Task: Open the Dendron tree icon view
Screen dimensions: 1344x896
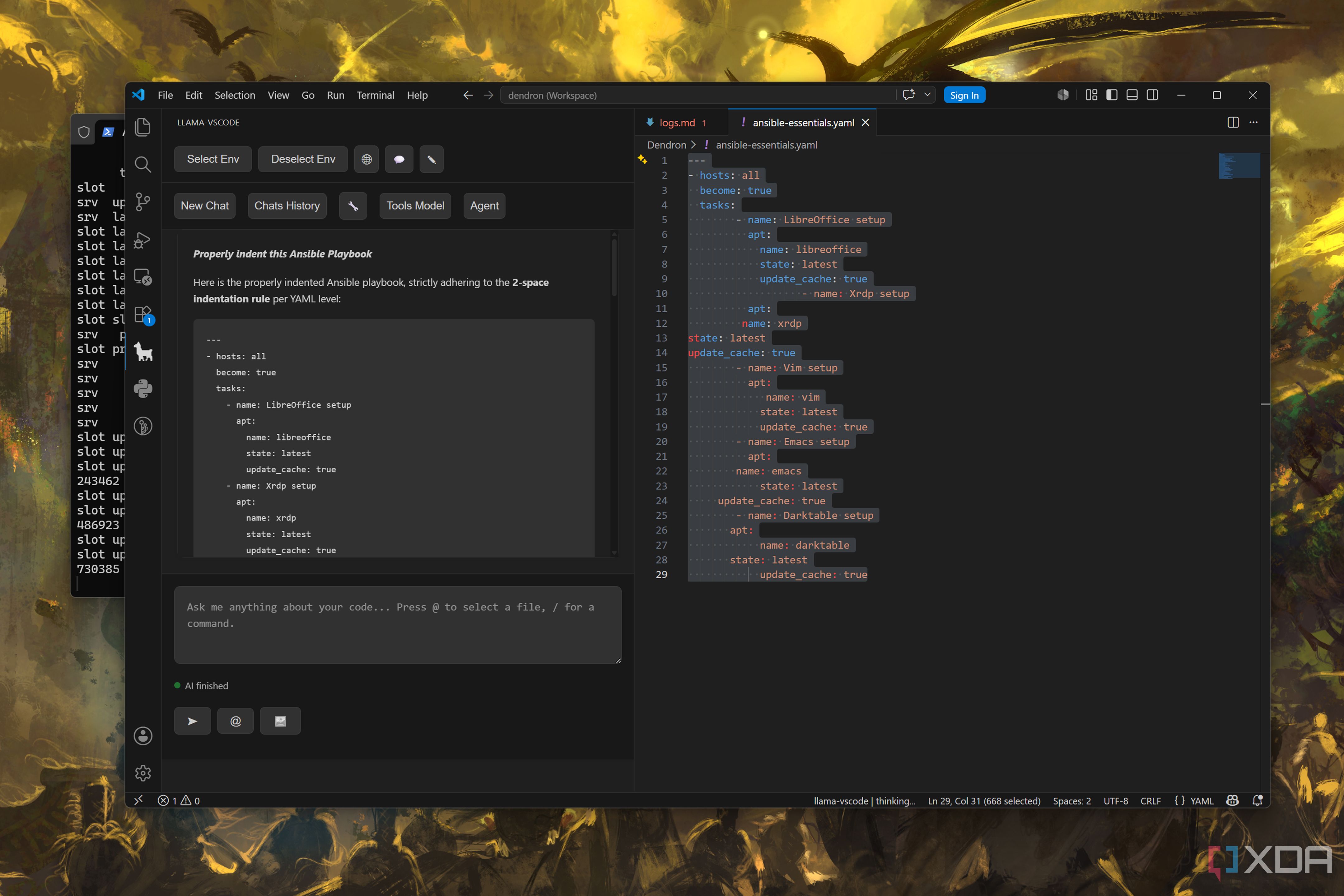Action: (x=143, y=426)
